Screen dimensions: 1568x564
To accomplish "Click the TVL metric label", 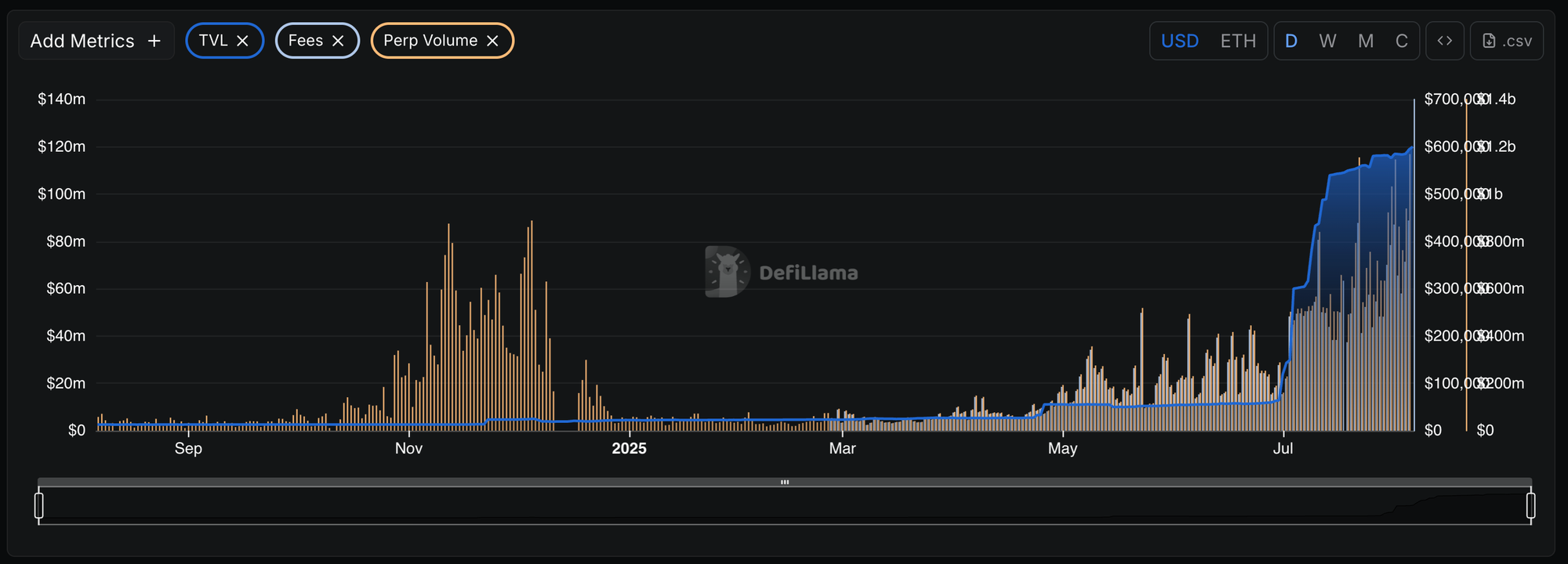I will pos(213,41).
